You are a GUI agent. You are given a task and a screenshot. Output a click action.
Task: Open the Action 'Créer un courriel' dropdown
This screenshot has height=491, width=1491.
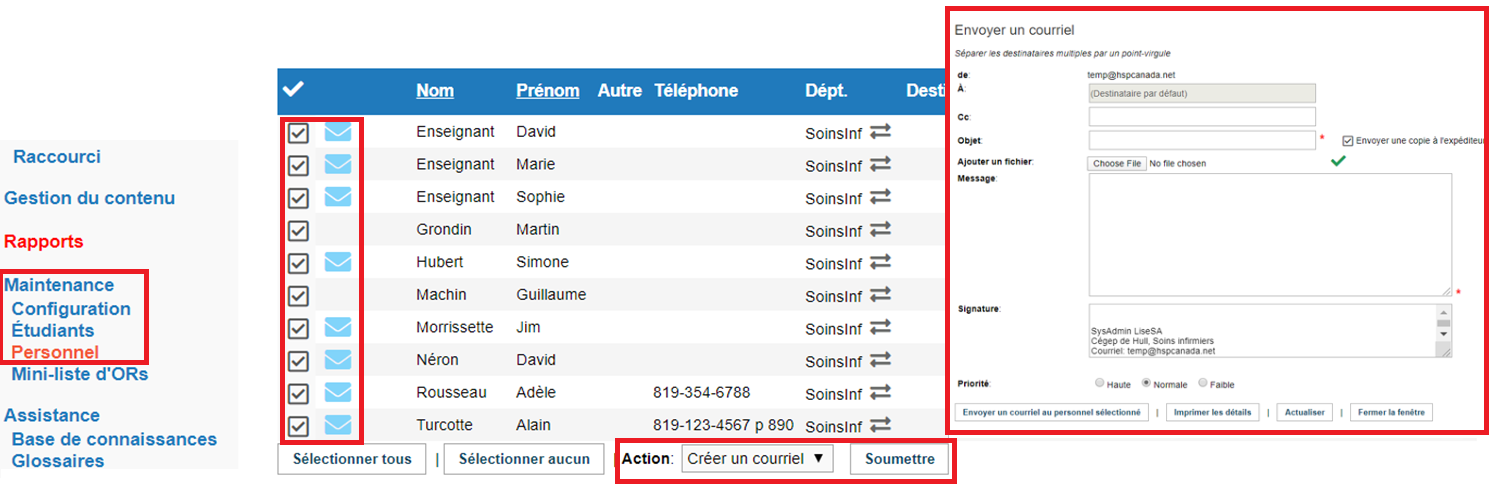(757, 459)
